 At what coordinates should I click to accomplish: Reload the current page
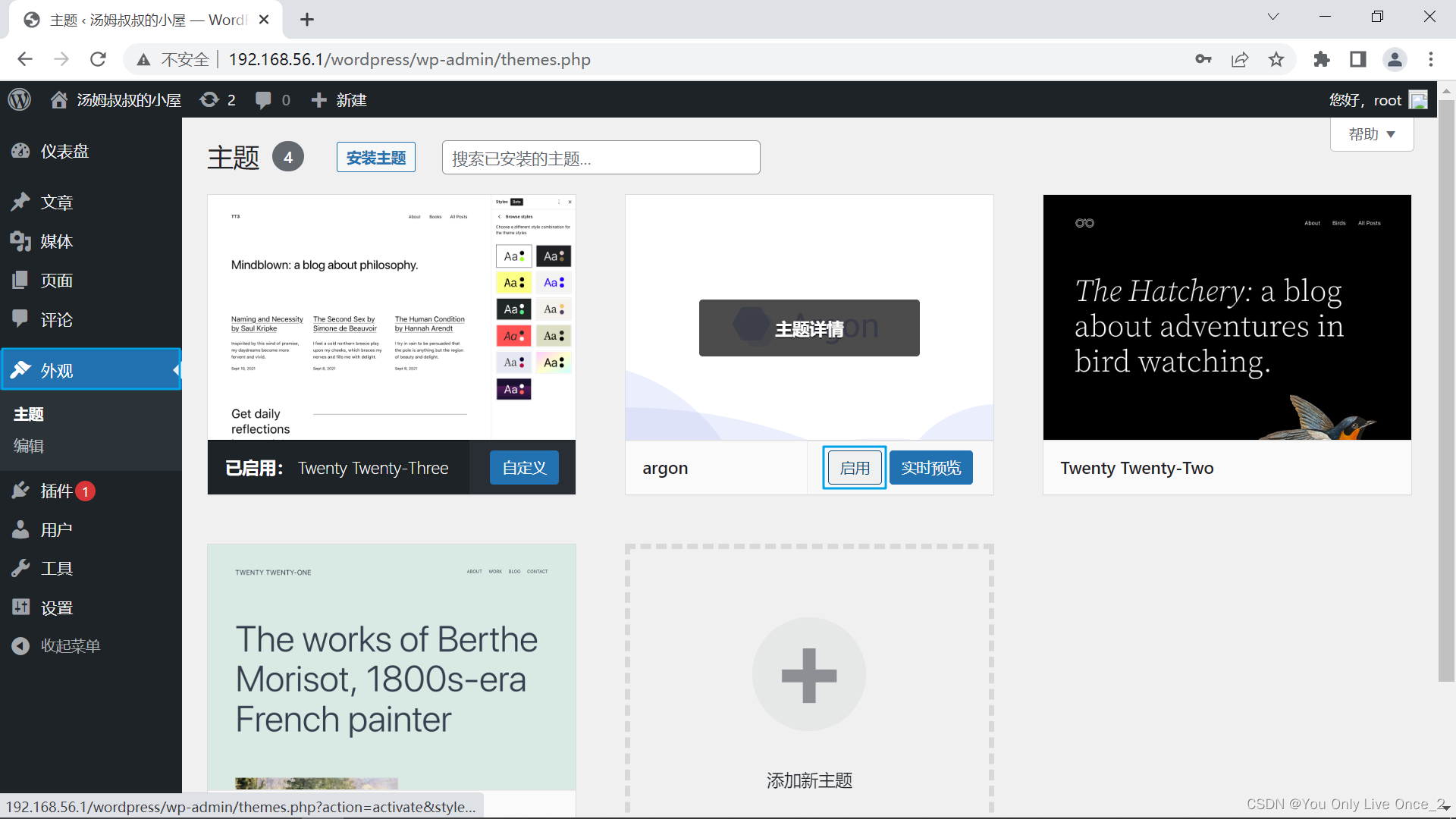(x=98, y=59)
